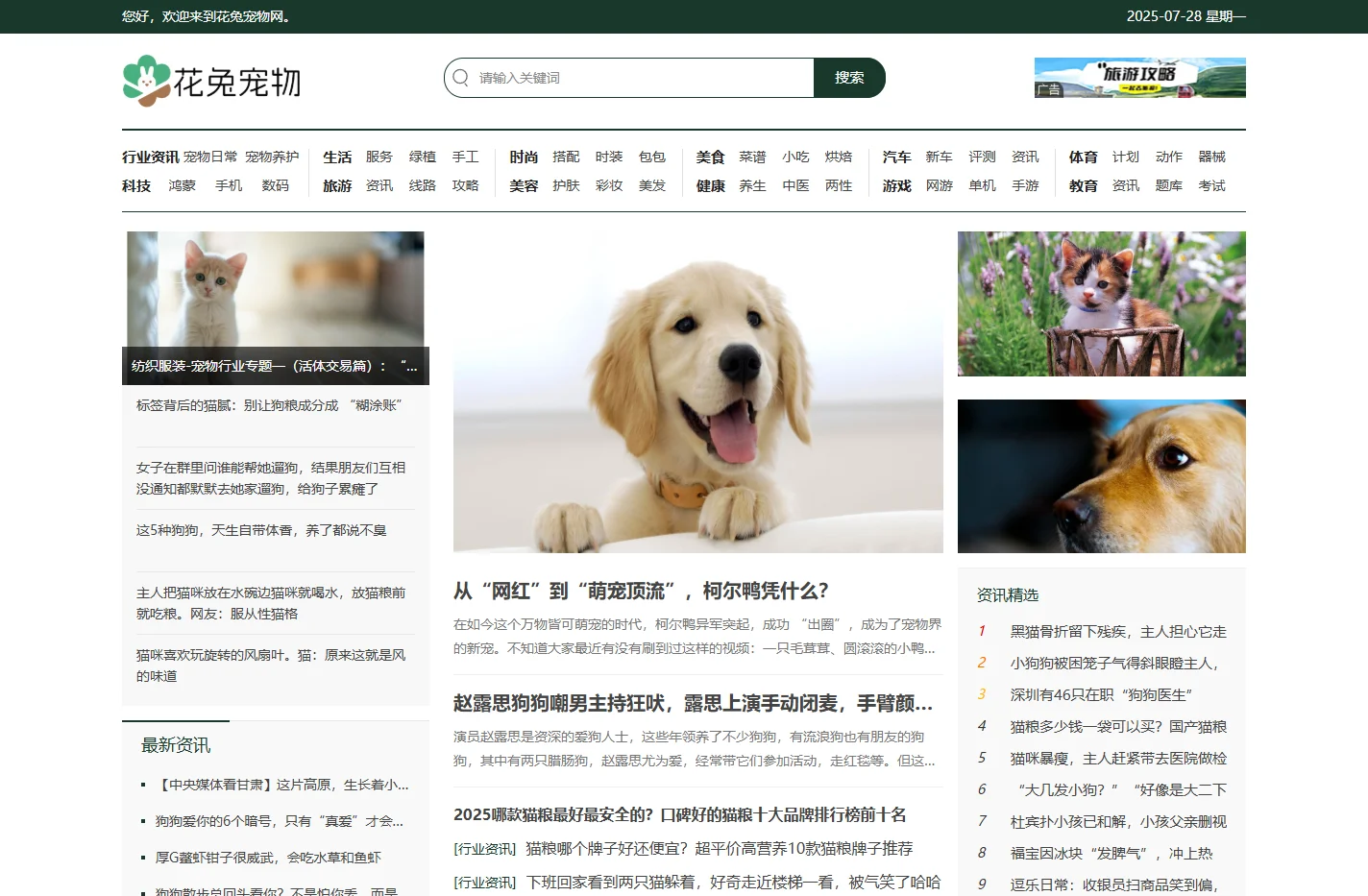Go to the 时尚 section

(524, 157)
